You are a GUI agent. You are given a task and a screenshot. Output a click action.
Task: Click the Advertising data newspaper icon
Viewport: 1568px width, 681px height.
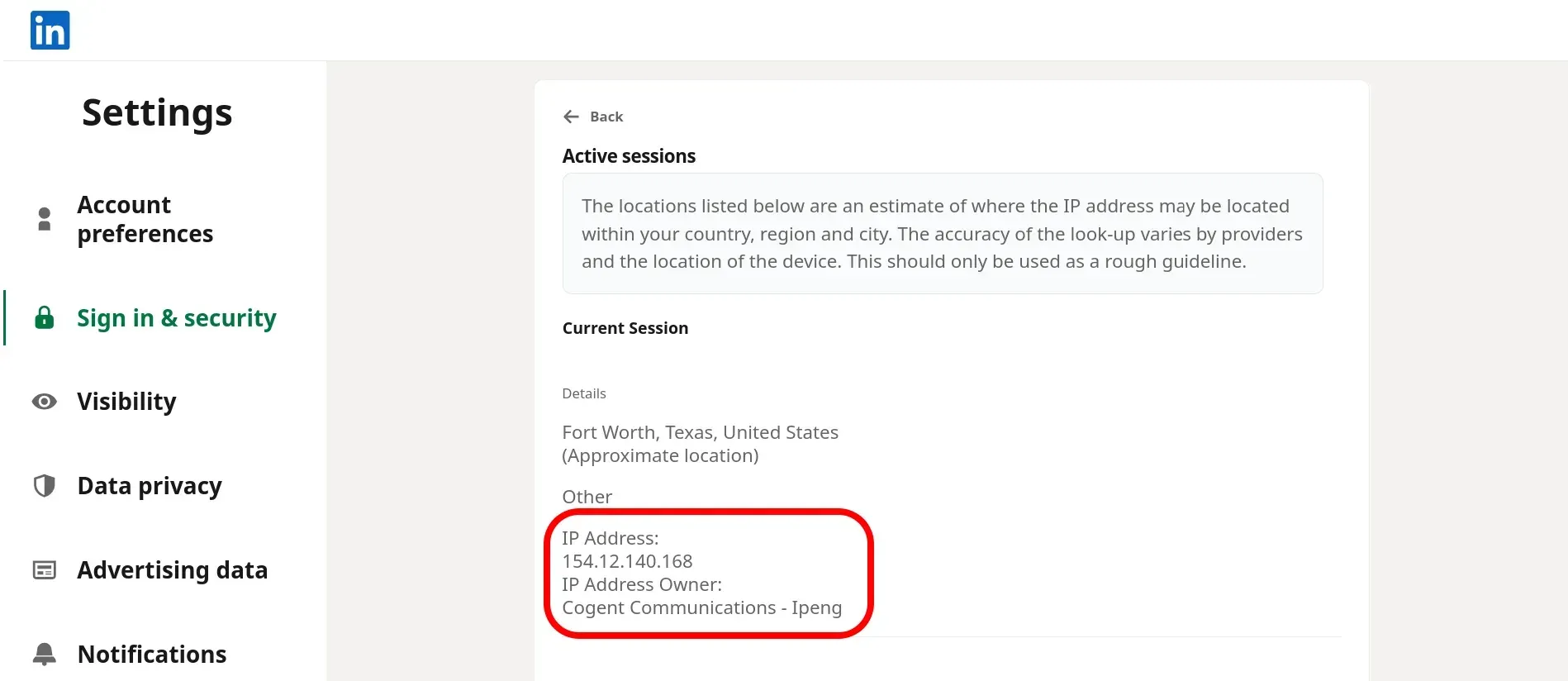(45, 570)
